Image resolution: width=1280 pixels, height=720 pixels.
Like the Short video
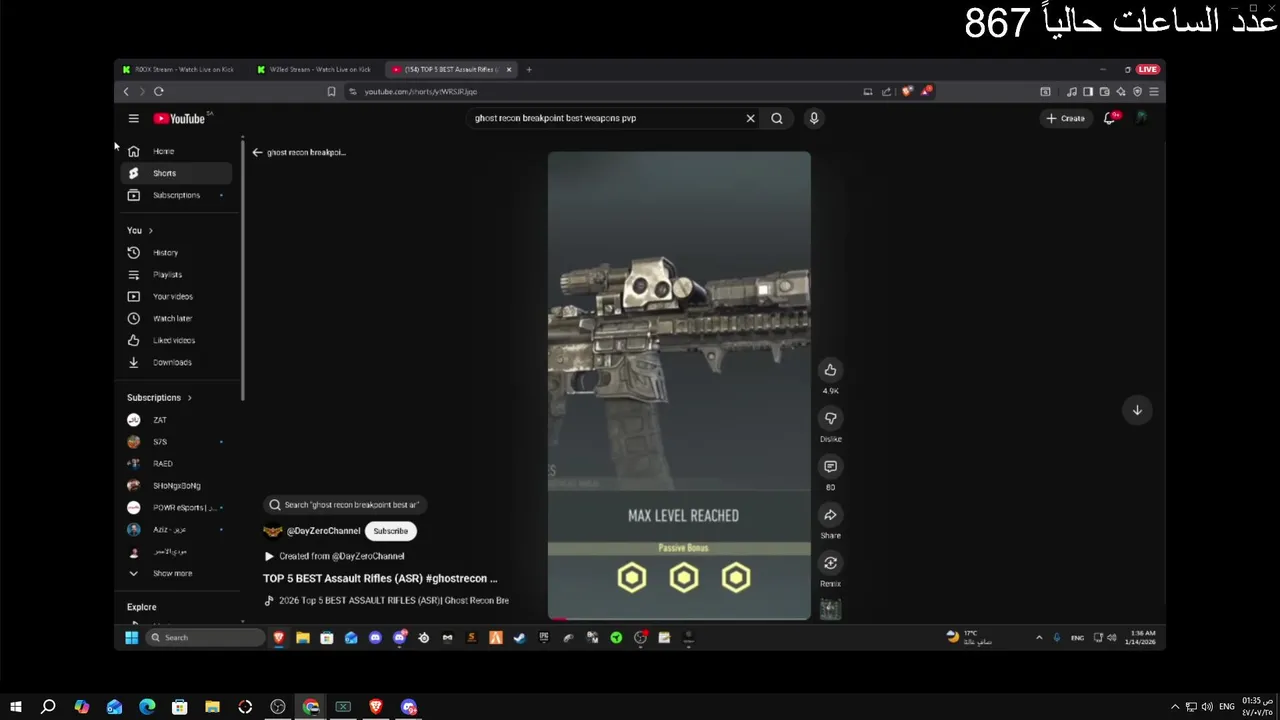click(830, 370)
